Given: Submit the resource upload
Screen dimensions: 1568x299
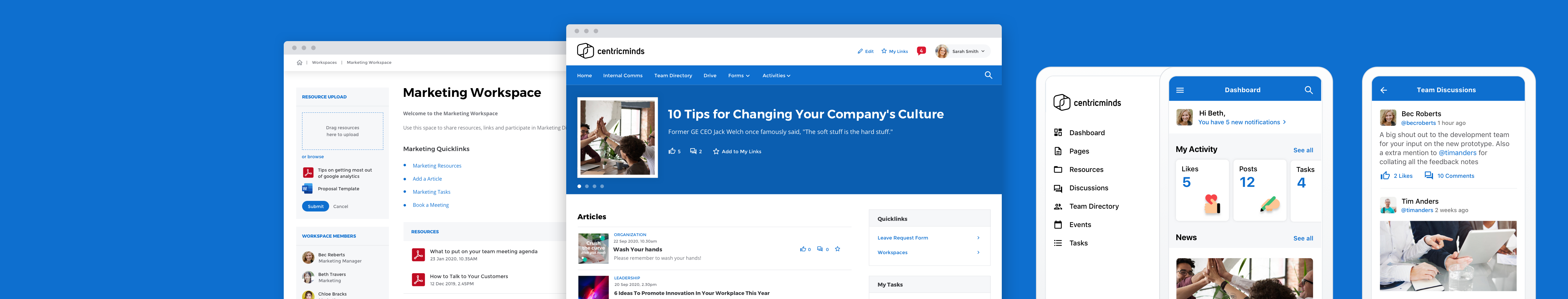Looking at the screenshot, I should pos(315,206).
